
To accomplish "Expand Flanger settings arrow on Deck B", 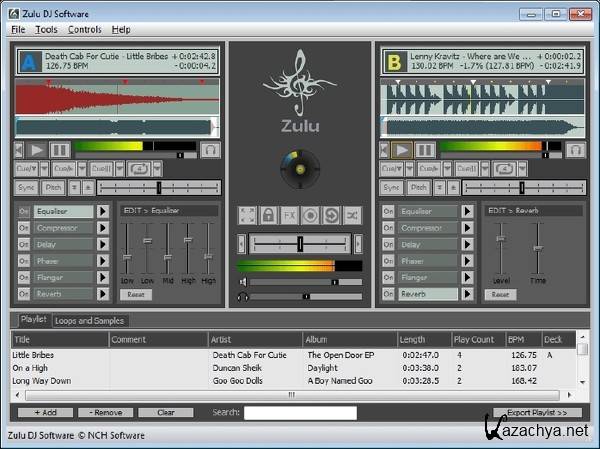I will click(467, 277).
